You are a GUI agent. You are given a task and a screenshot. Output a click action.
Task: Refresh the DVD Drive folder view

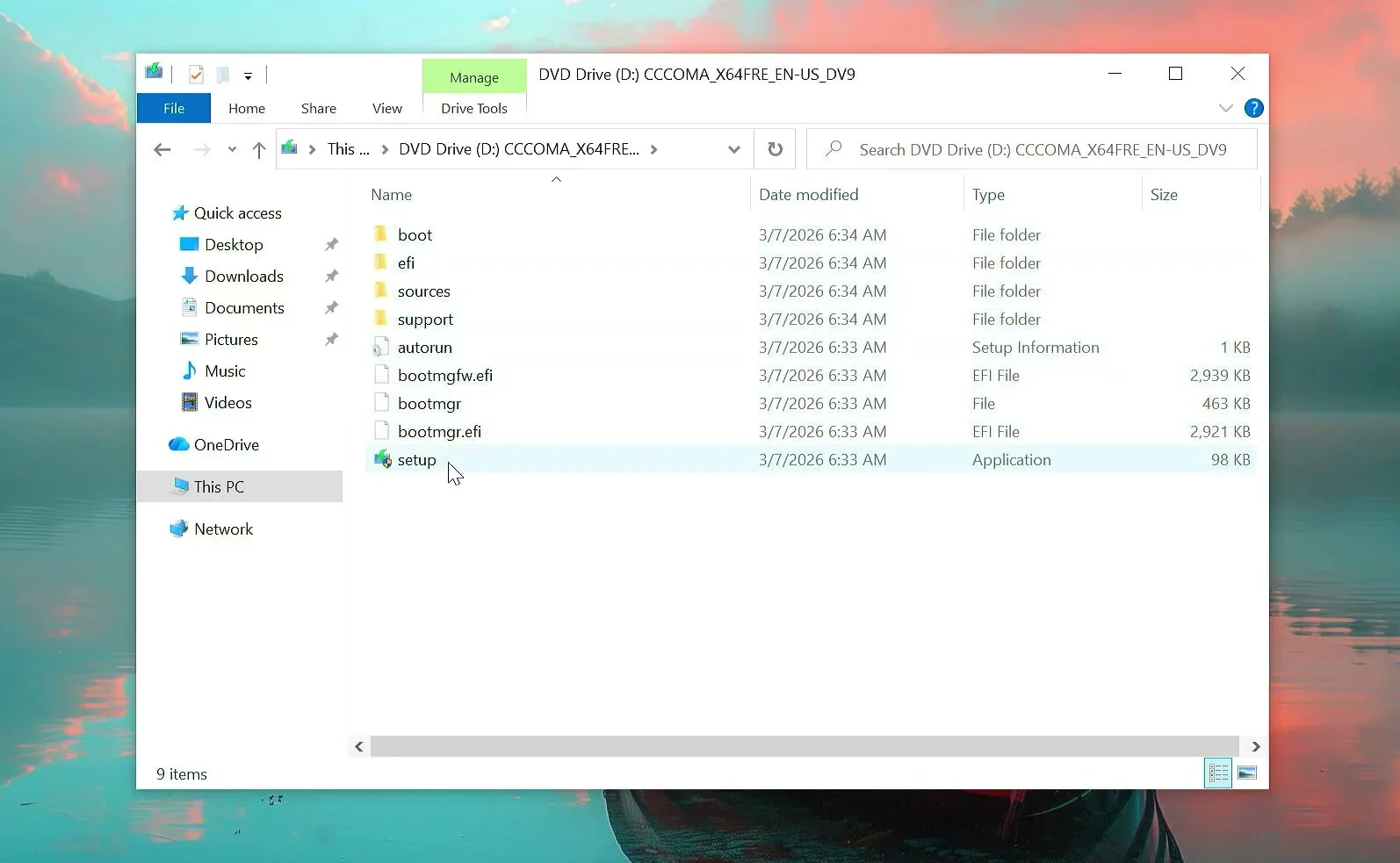coord(776,149)
